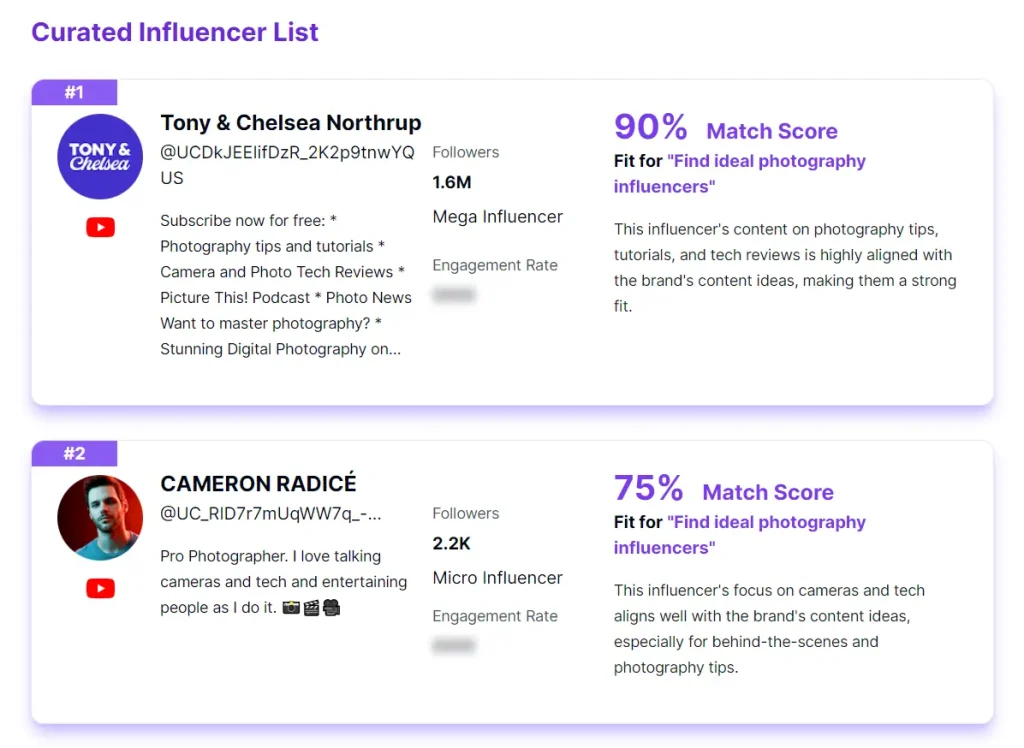The height and width of the screenshot is (748, 1024).
Task: Click the #1 rank badge
Action: pyautogui.click(x=75, y=92)
